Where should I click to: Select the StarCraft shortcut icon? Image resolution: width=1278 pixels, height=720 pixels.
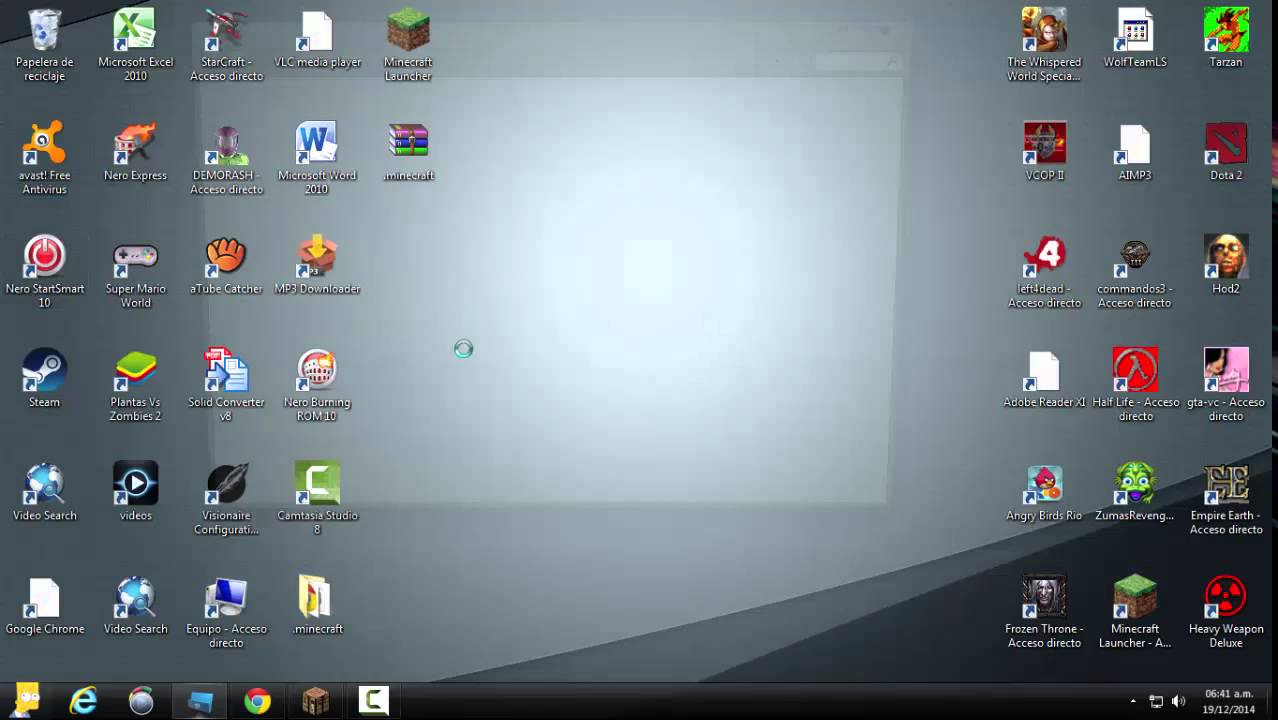226,30
